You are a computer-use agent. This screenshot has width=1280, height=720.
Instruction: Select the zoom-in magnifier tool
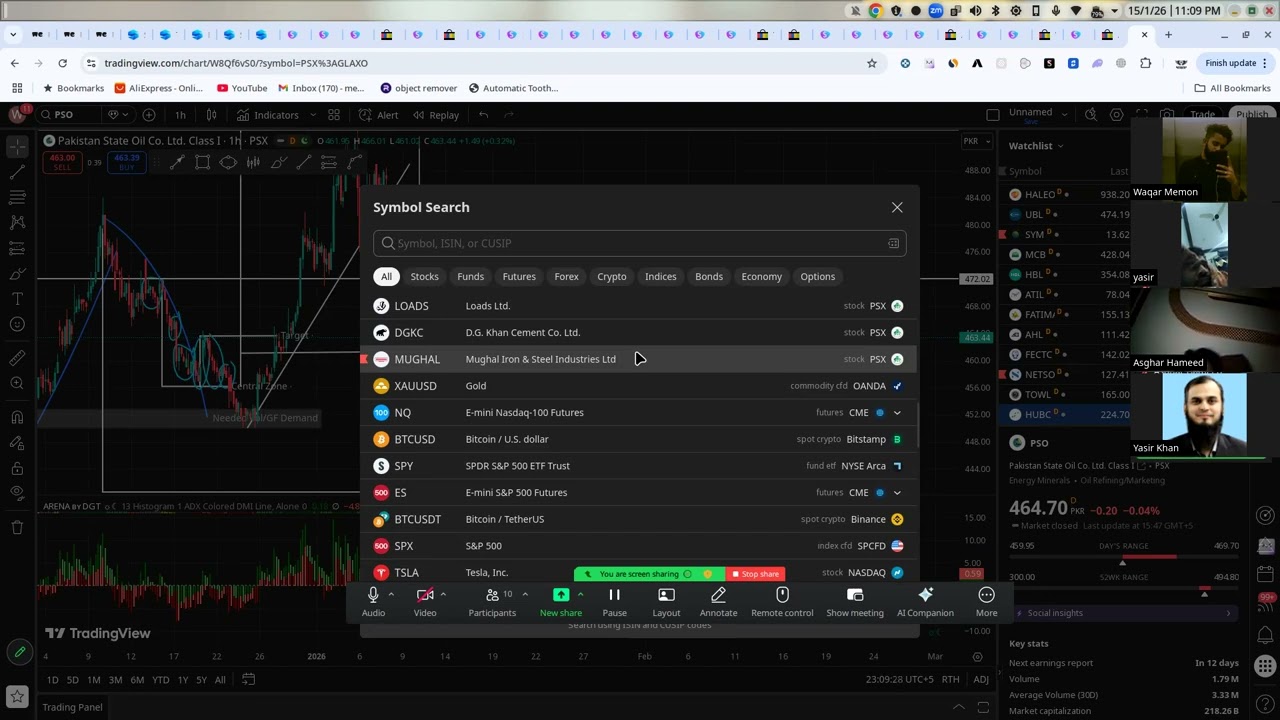coord(17,383)
